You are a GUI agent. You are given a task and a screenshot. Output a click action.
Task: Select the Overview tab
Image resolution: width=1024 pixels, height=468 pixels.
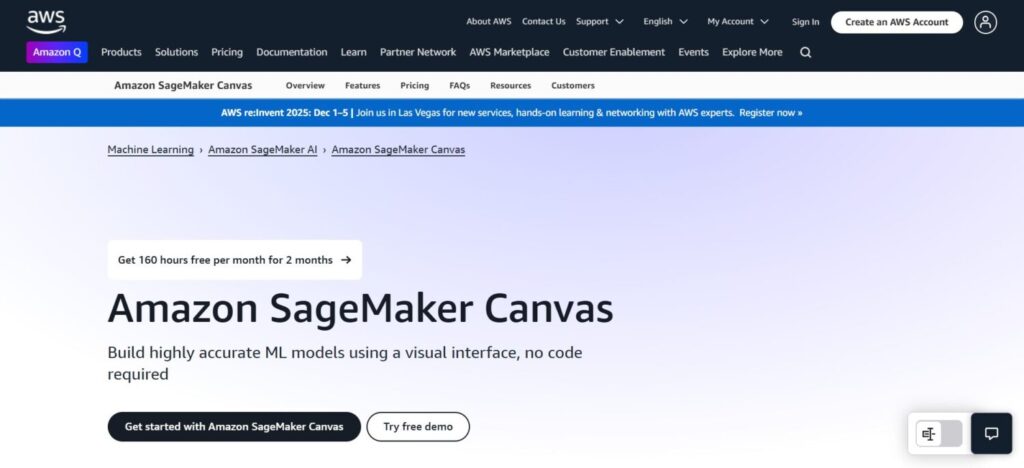305,86
